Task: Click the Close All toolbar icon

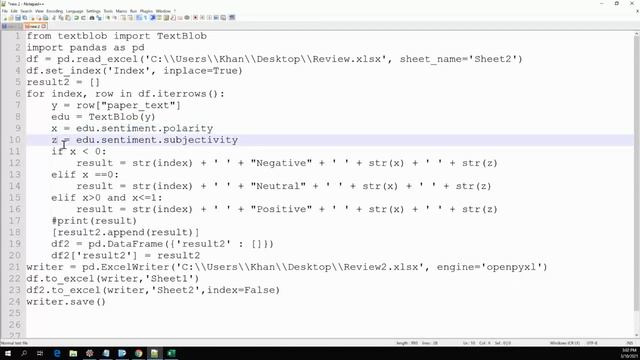Action: 39,18
